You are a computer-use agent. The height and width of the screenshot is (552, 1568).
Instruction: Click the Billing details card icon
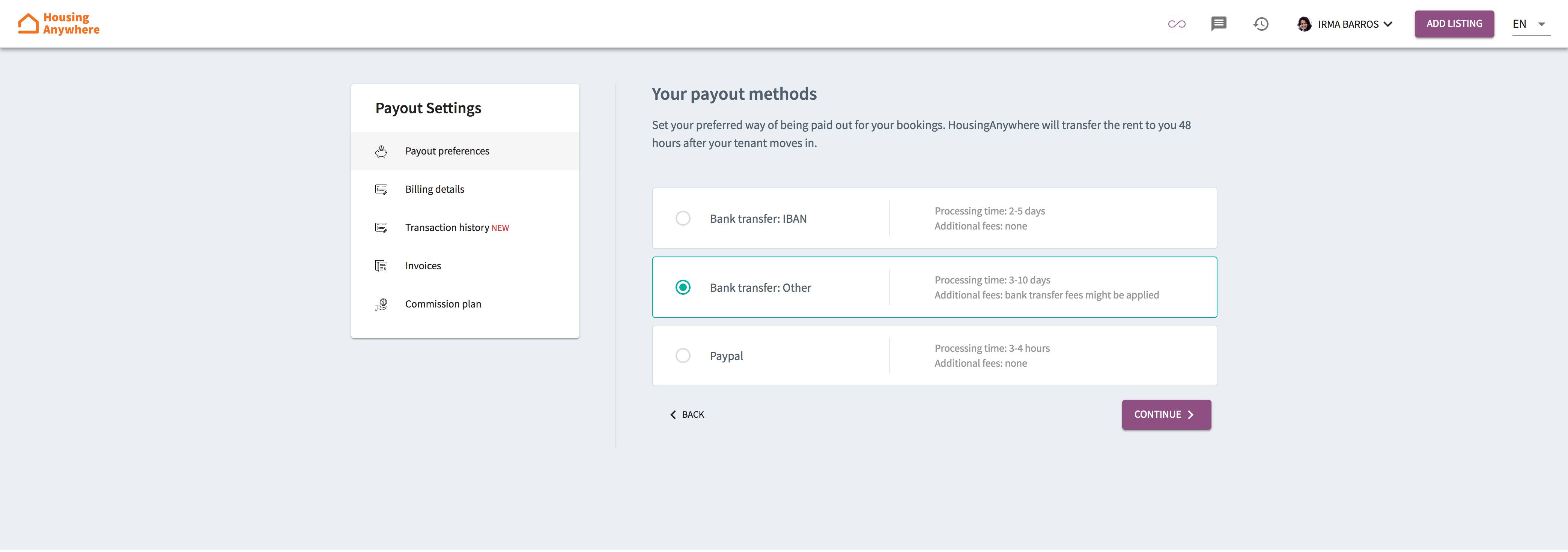pyautogui.click(x=381, y=190)
